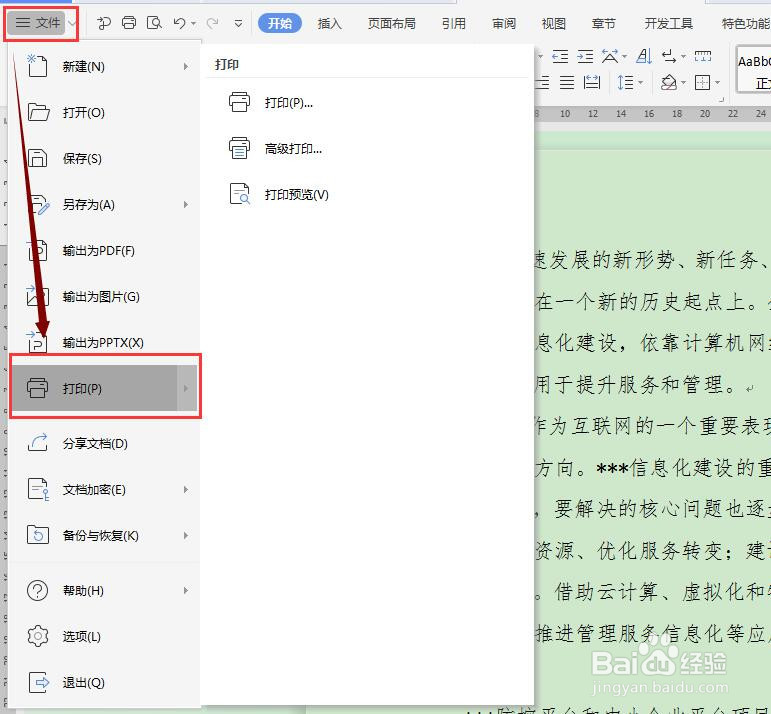Click the save floppy disk icon
771x714 pixels.
[37, 158]
